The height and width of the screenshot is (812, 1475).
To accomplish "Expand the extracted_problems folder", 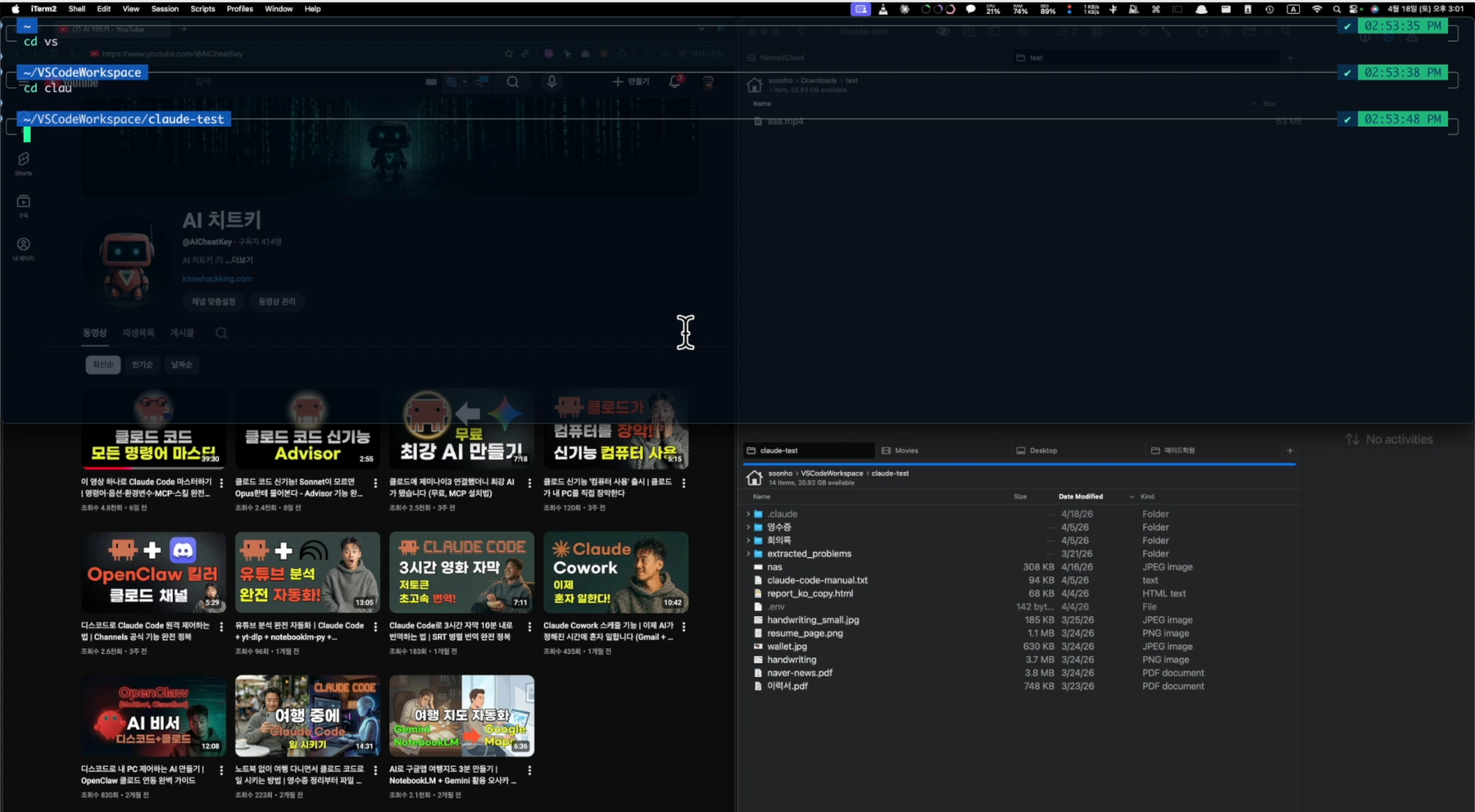I will point(748,554).
